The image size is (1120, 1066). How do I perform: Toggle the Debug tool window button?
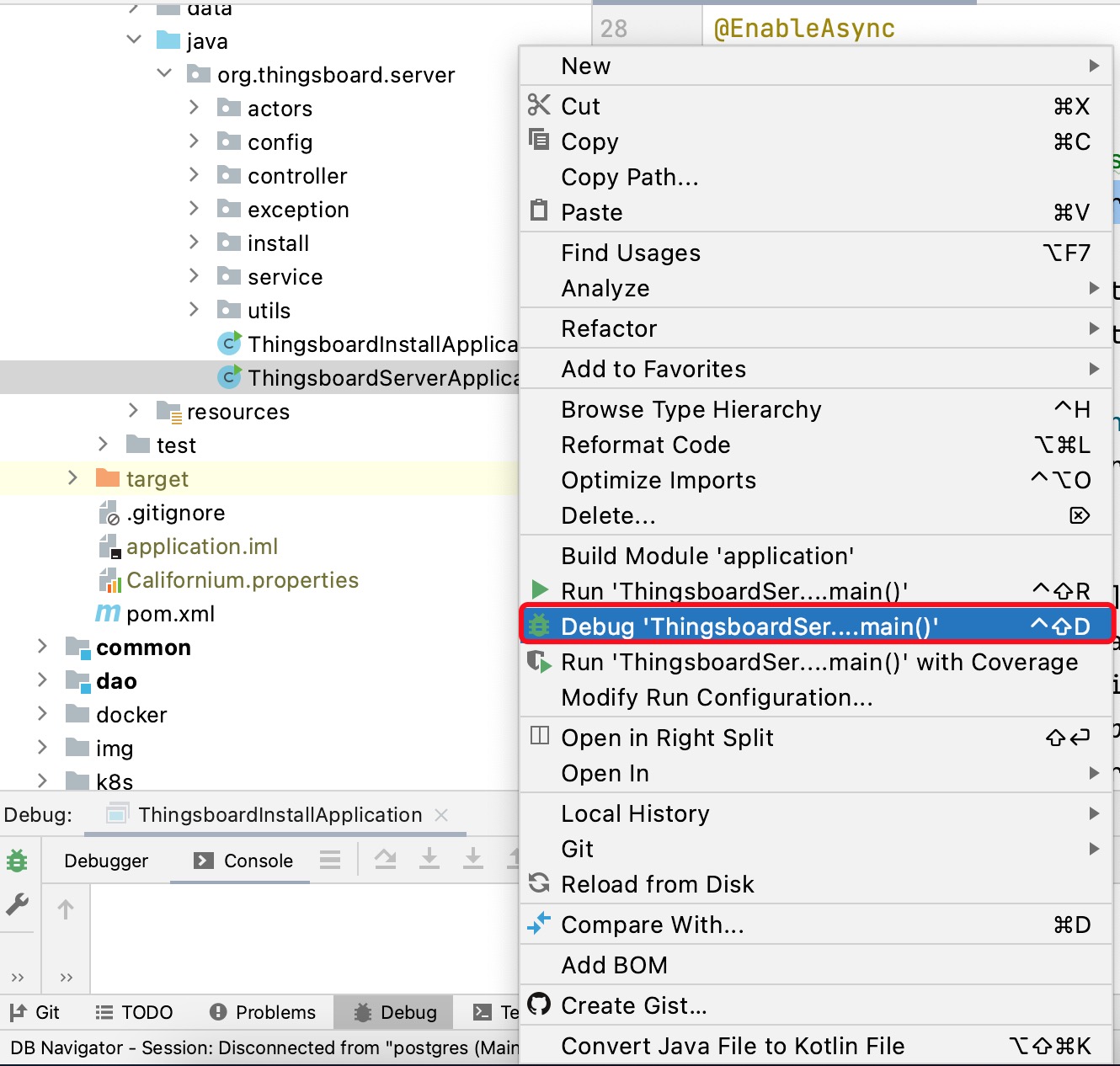pyautogui.click(x=395, y=1012)
